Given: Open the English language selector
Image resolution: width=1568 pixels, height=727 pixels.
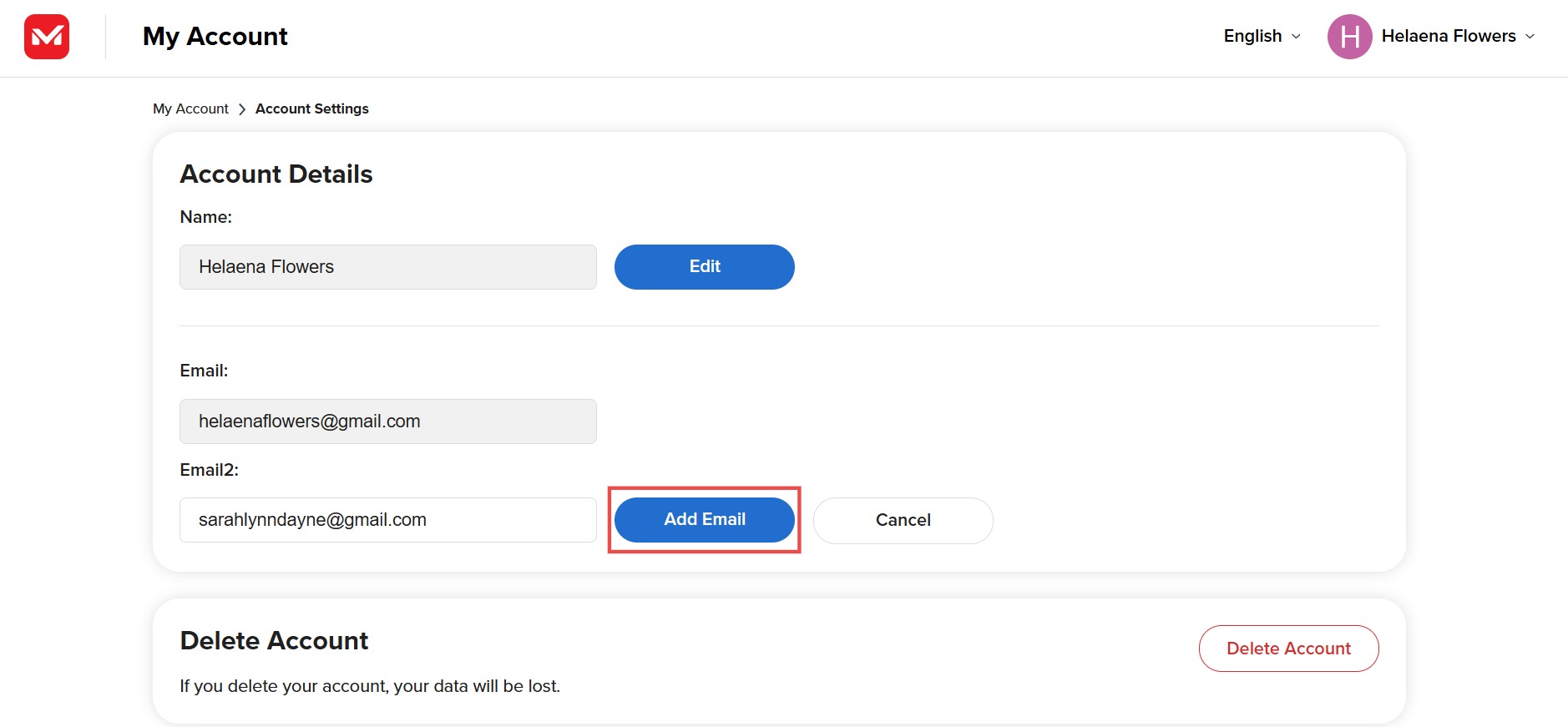Looking at the screenshot, I should pos(1253,37).
